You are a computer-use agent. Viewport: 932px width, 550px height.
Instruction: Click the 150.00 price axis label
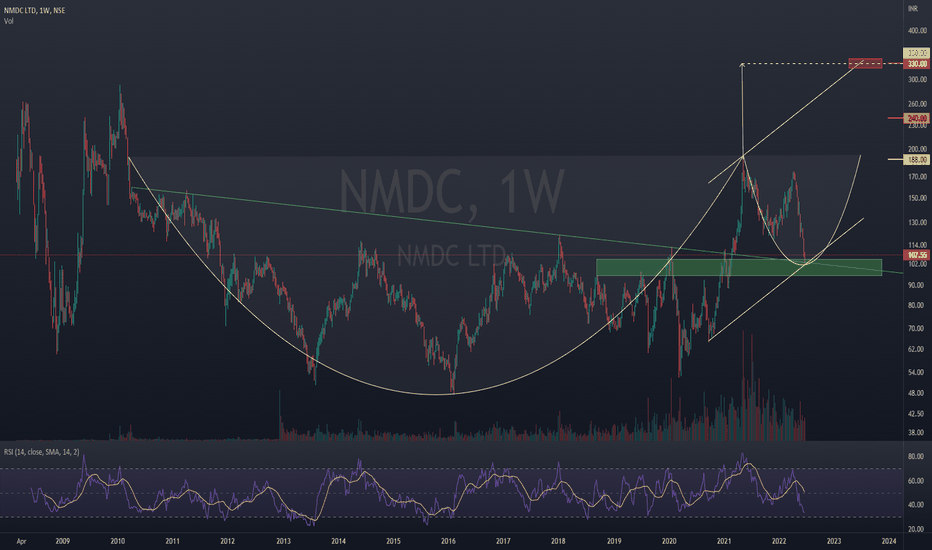(x=917, y=198)
